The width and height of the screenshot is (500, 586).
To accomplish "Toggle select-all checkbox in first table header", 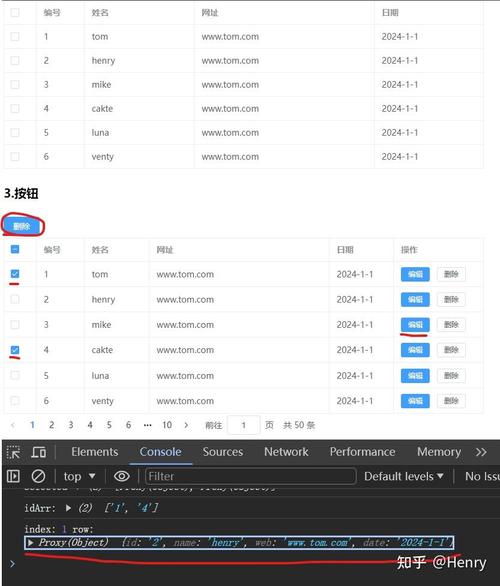I will (x=15, y=13).
